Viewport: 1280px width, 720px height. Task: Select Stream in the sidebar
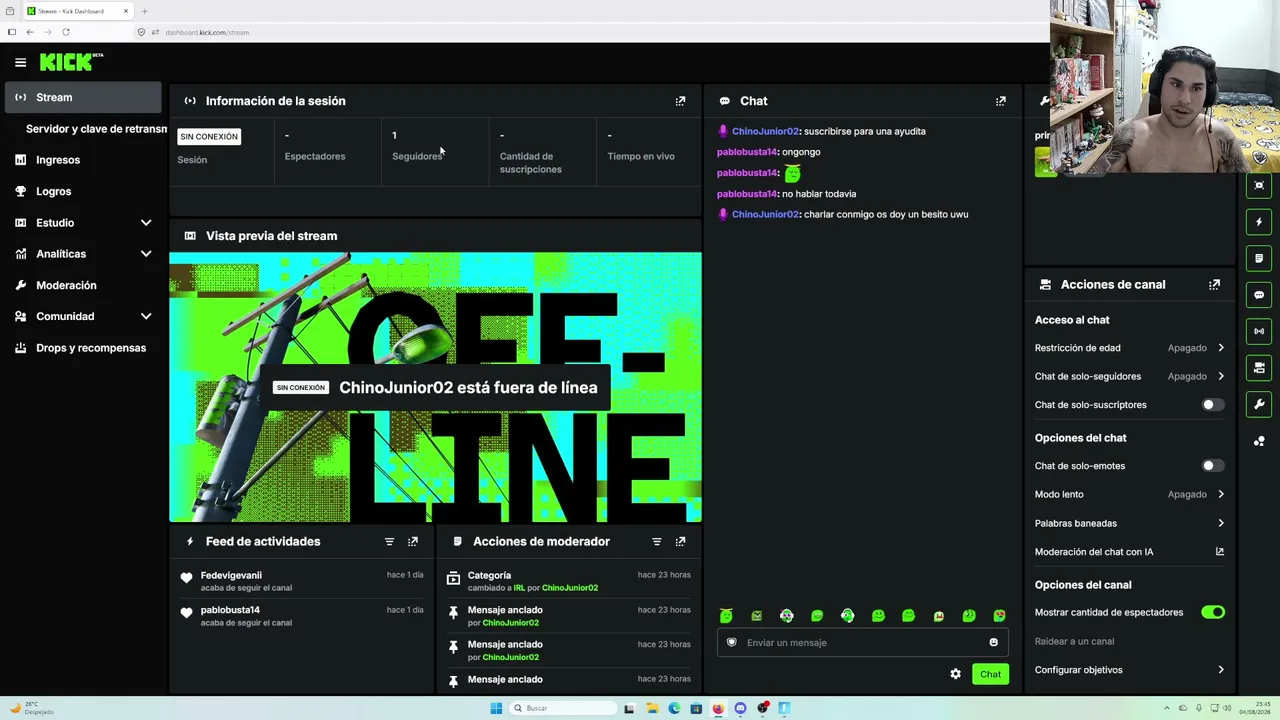click(83, 97)
